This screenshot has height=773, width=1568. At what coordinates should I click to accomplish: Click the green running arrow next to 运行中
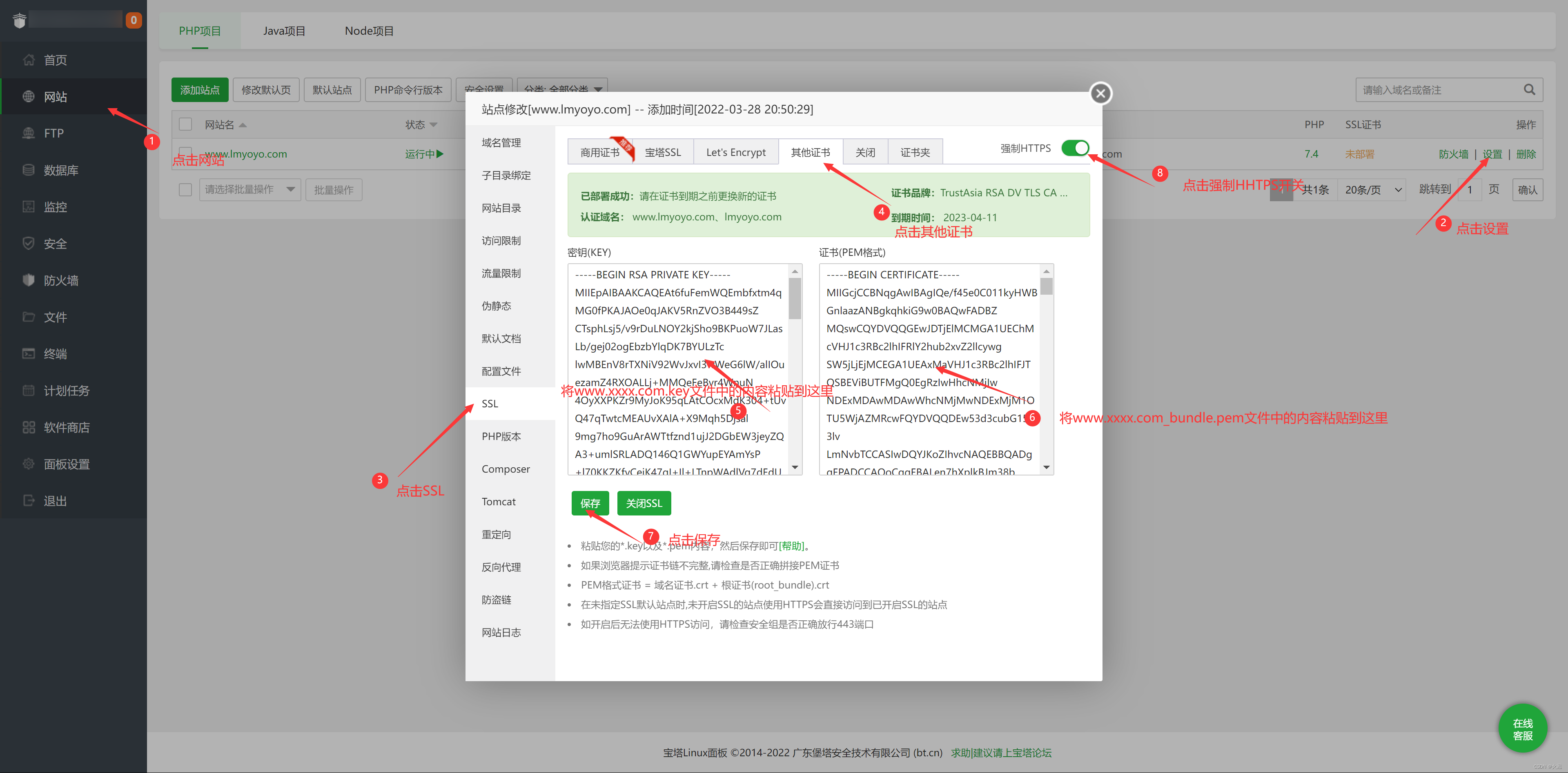[x=440, y=154]
